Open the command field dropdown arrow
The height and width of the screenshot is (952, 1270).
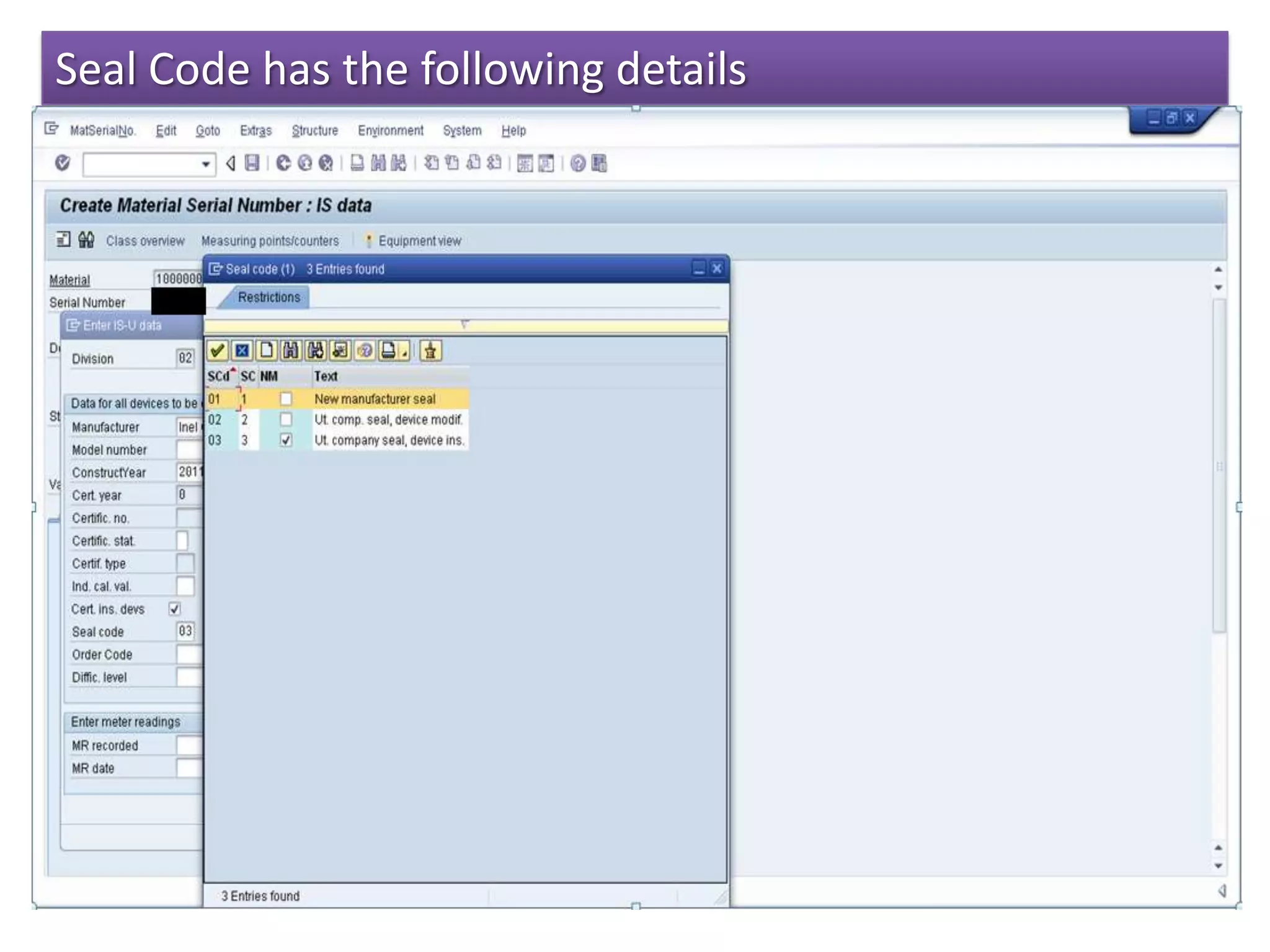(206, 164)
